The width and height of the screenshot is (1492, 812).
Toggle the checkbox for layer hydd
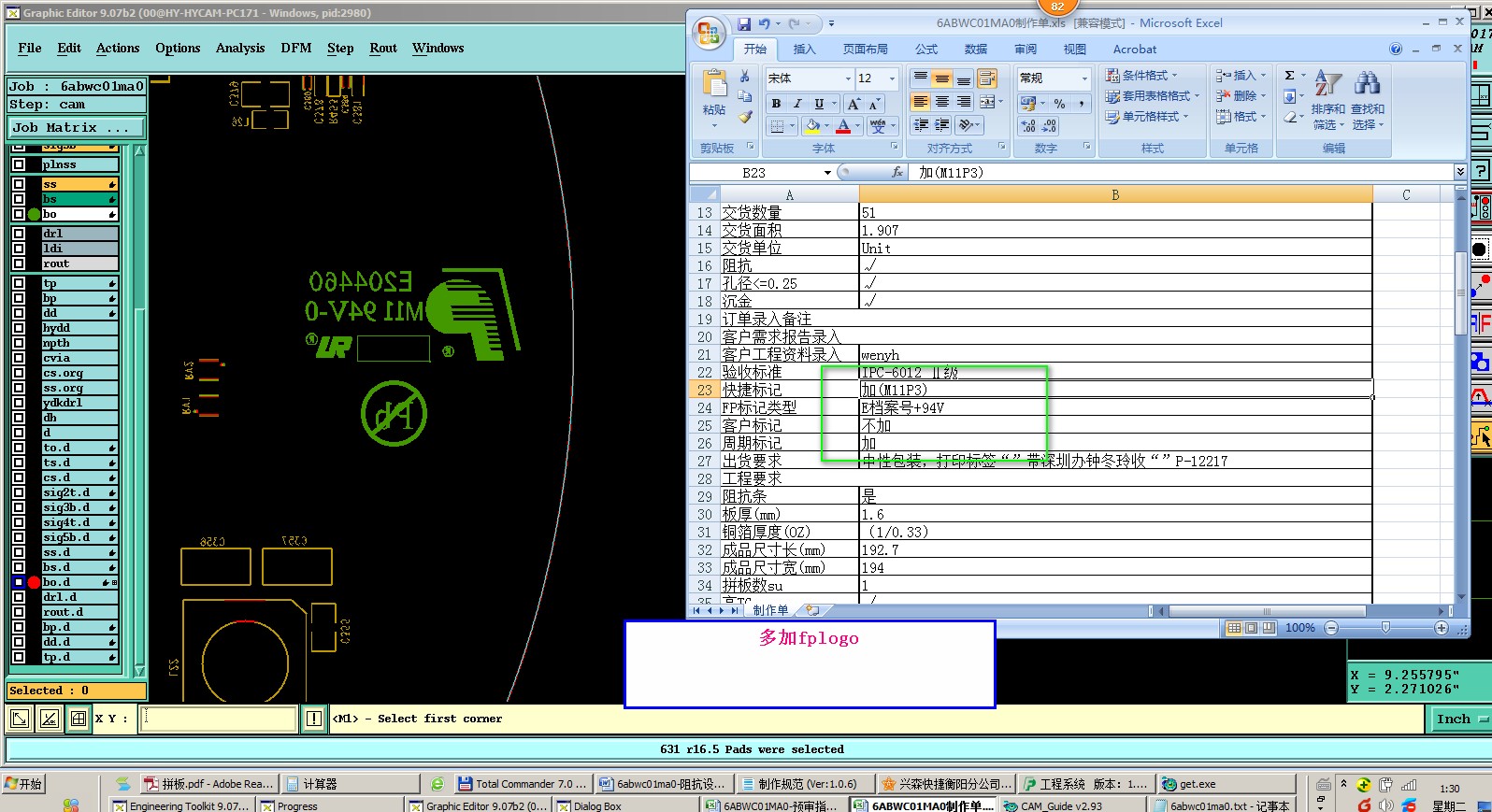[19, 328]
